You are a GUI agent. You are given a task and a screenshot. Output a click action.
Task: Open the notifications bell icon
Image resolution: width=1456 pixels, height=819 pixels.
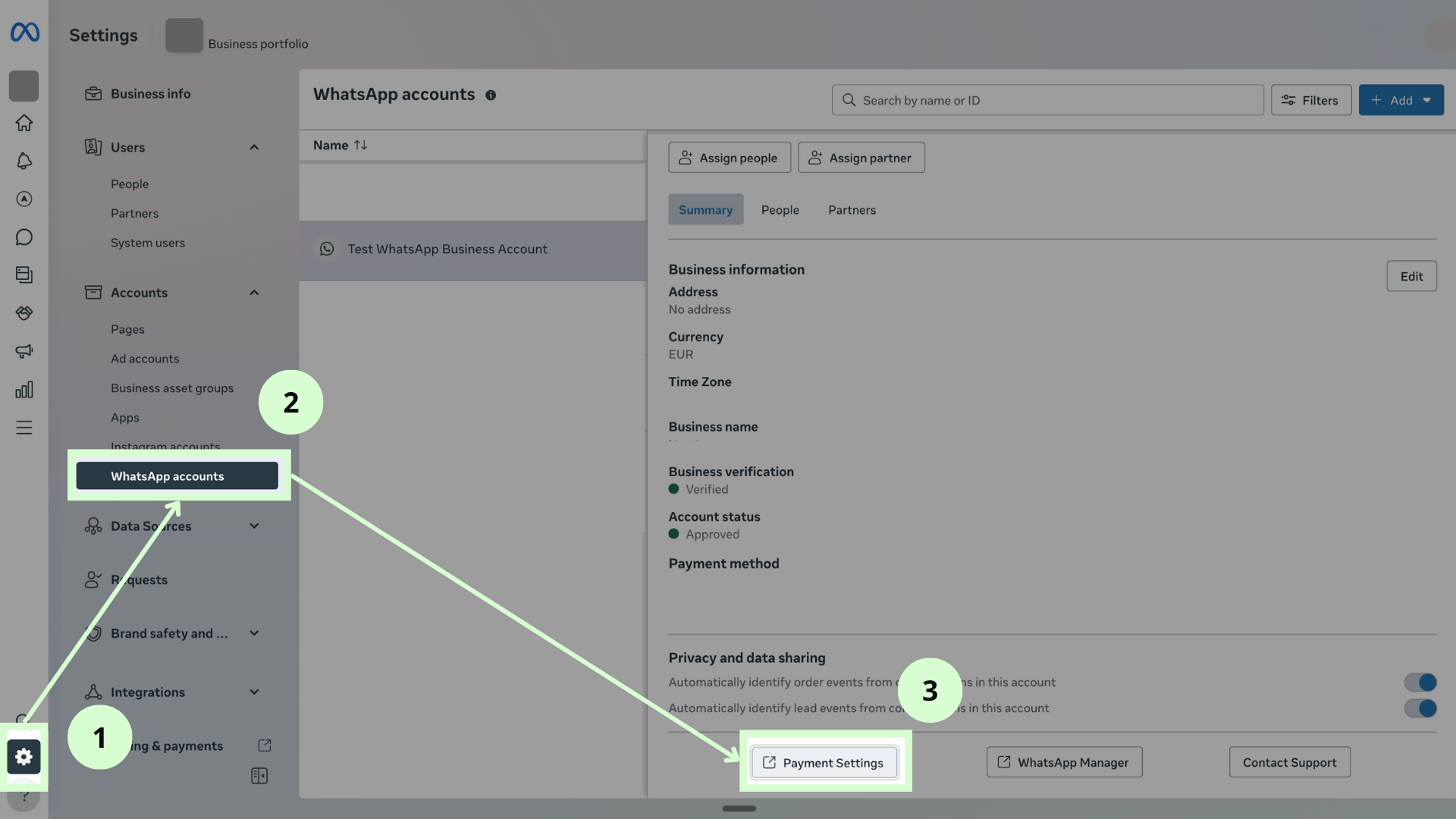click(x=24, y=161)
